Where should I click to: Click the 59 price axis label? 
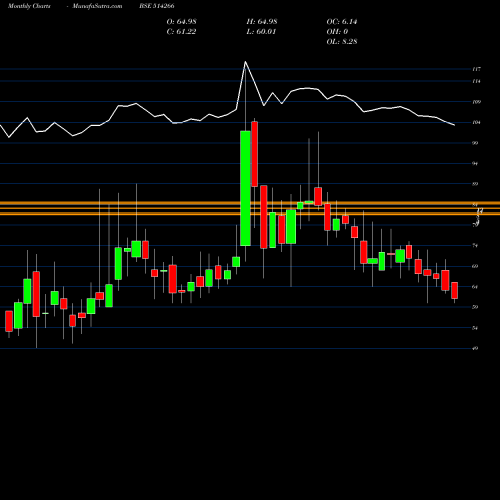[475, 307]
